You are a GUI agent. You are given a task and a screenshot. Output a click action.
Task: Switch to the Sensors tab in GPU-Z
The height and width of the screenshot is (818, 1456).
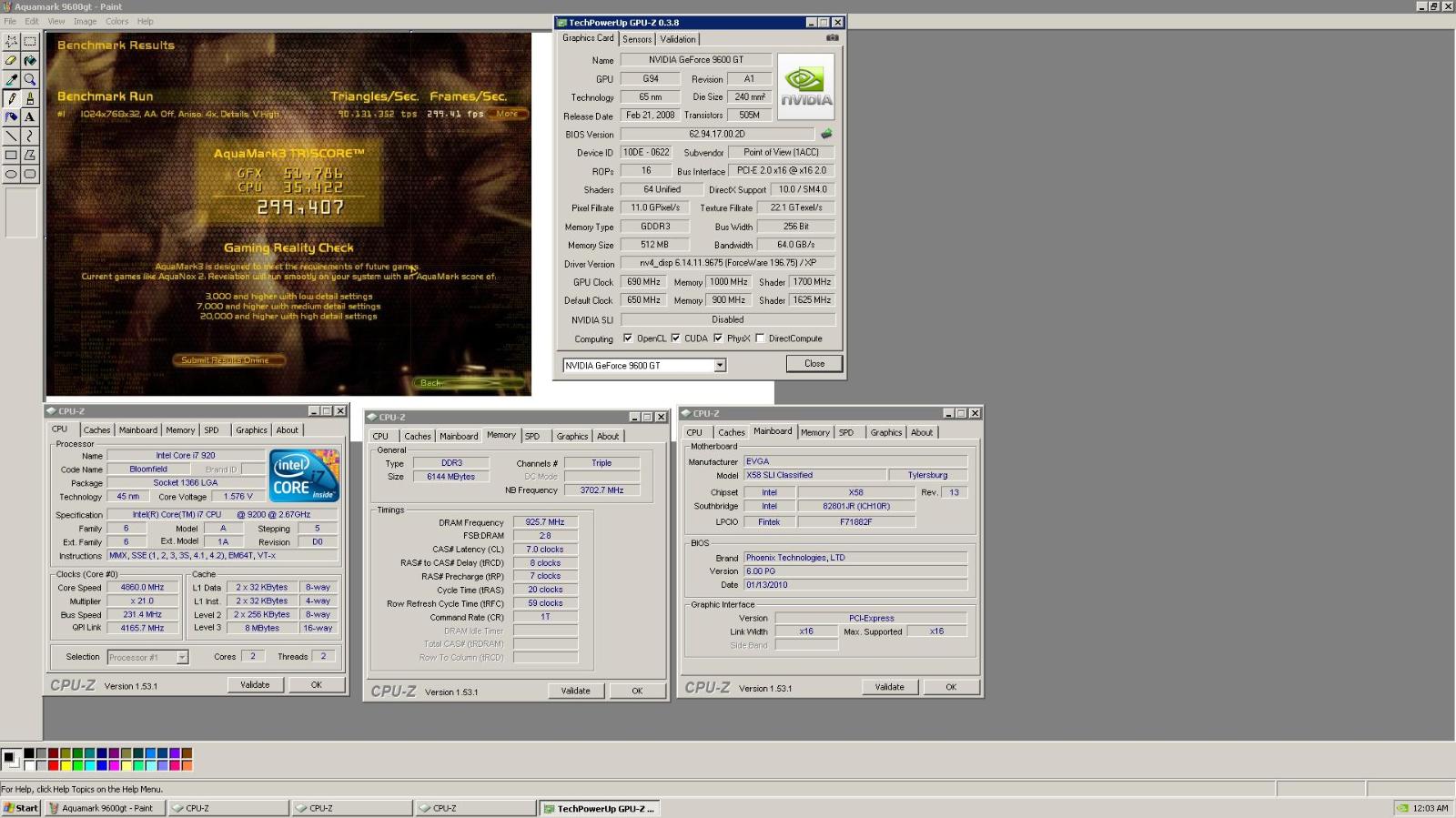637,39
